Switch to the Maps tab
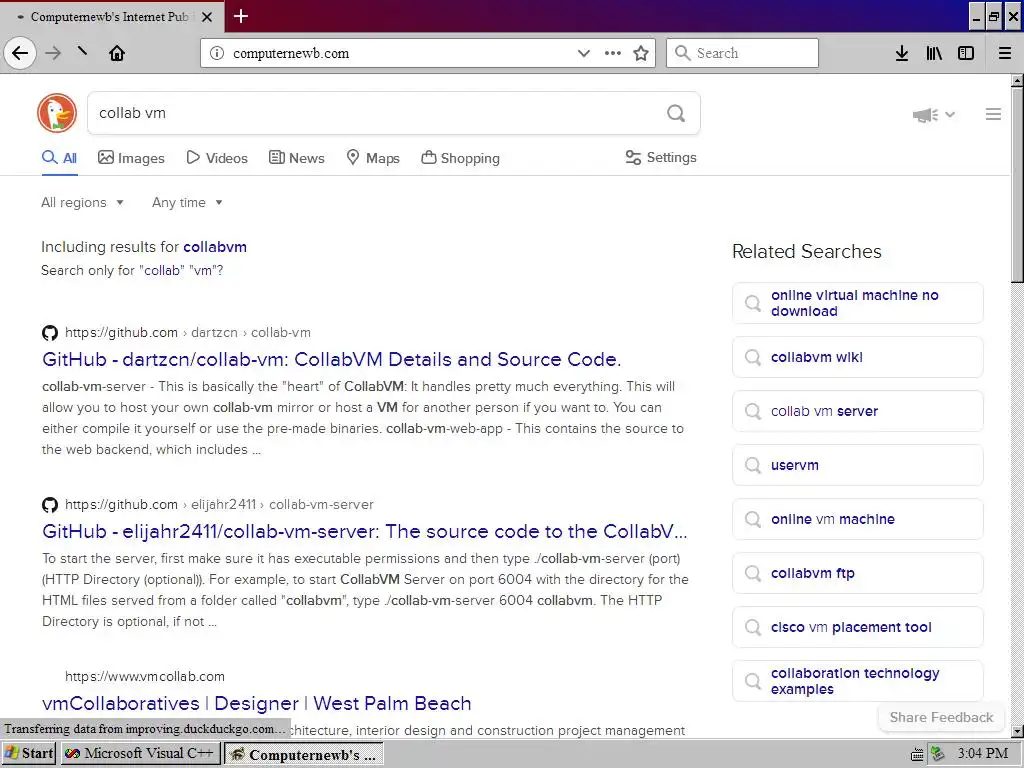Screen dimensions: 1024x768 373,158
